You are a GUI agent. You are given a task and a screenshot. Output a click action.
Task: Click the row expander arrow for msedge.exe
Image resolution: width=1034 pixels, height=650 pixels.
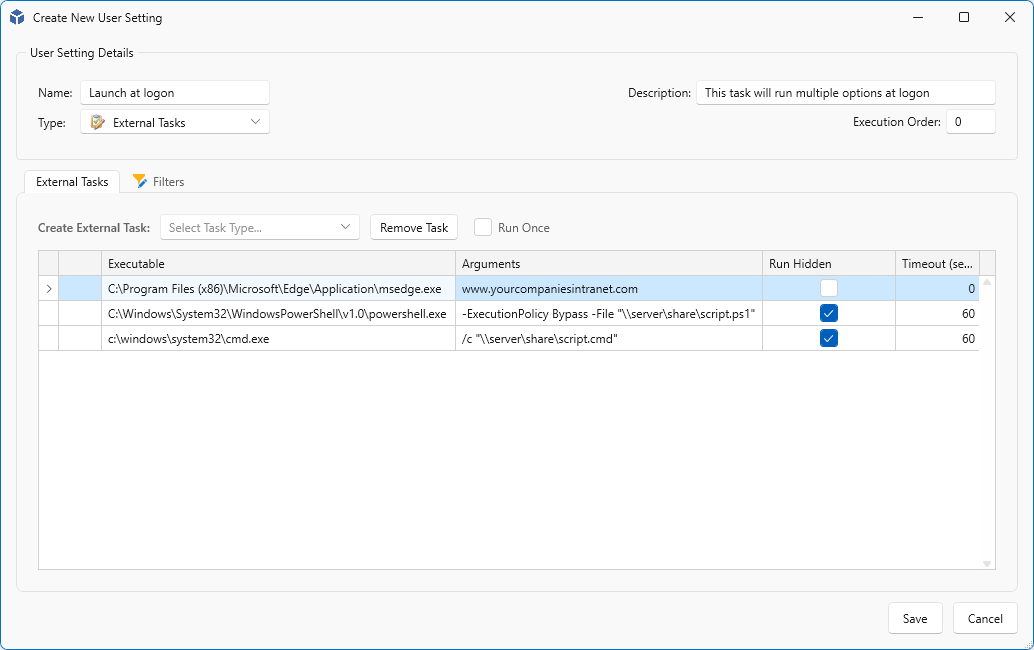point(48,289)
